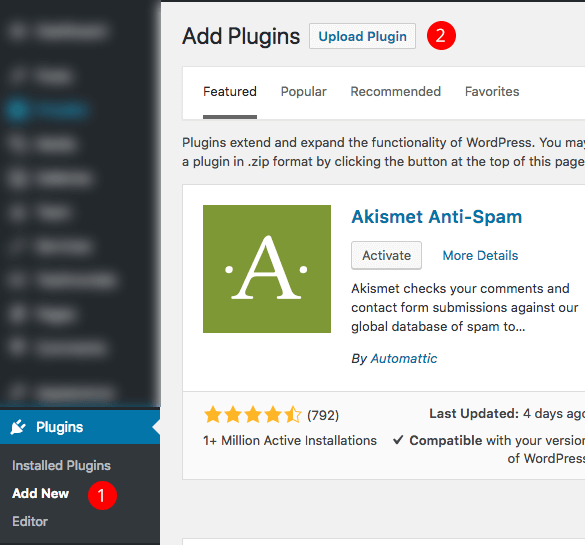Switch to the Favorites tab
The width and height of the screenshot is (585, 545).
pos(492,92)
